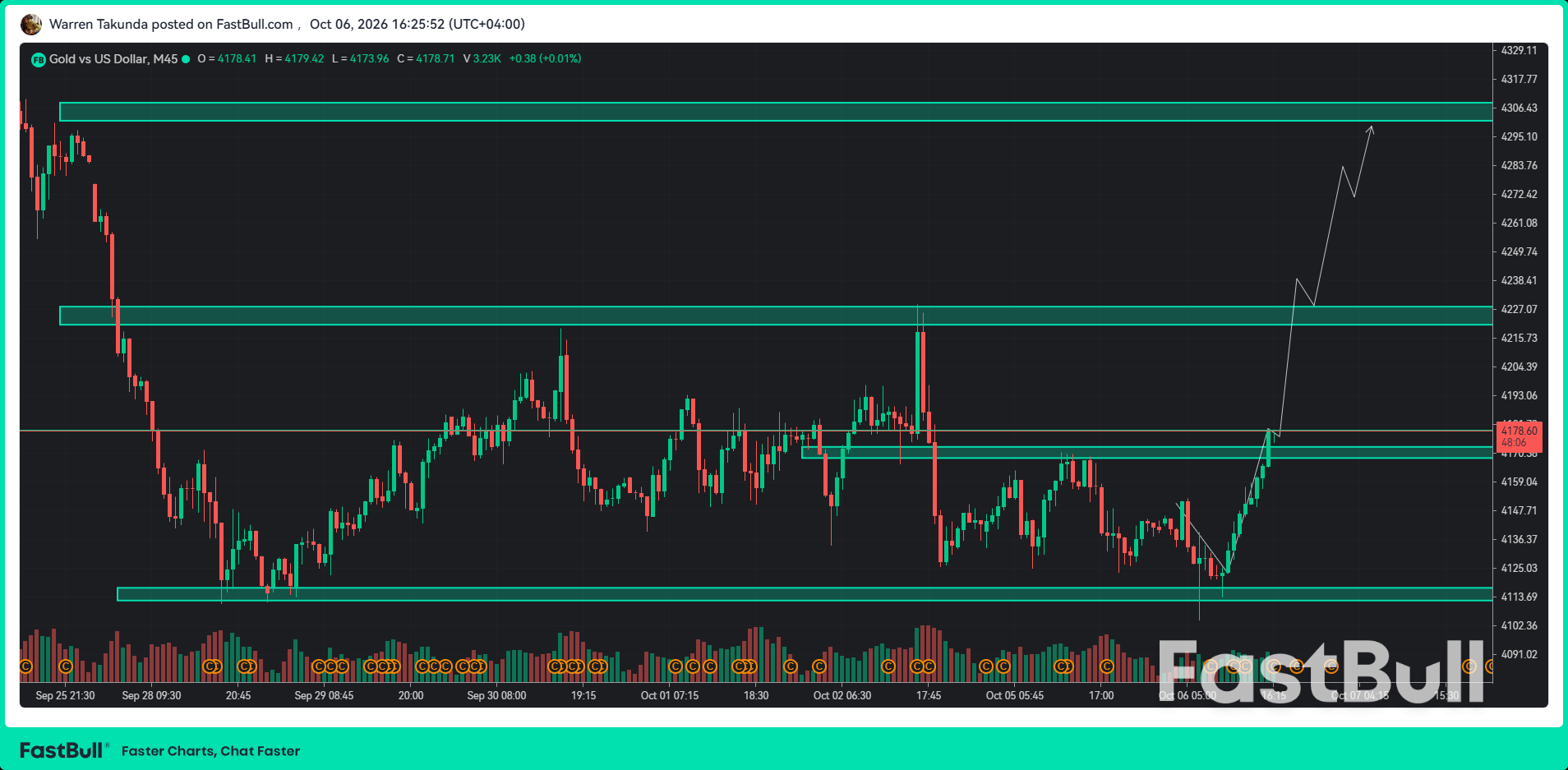Screen dimensions: 1568x770
Task: Click price axis label 4283.76
Action: pos(1519,166)
